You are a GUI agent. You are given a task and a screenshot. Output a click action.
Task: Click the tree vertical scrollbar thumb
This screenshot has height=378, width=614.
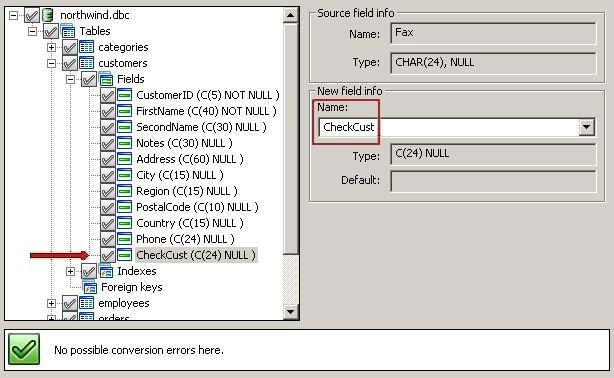(x=290, y=139)
